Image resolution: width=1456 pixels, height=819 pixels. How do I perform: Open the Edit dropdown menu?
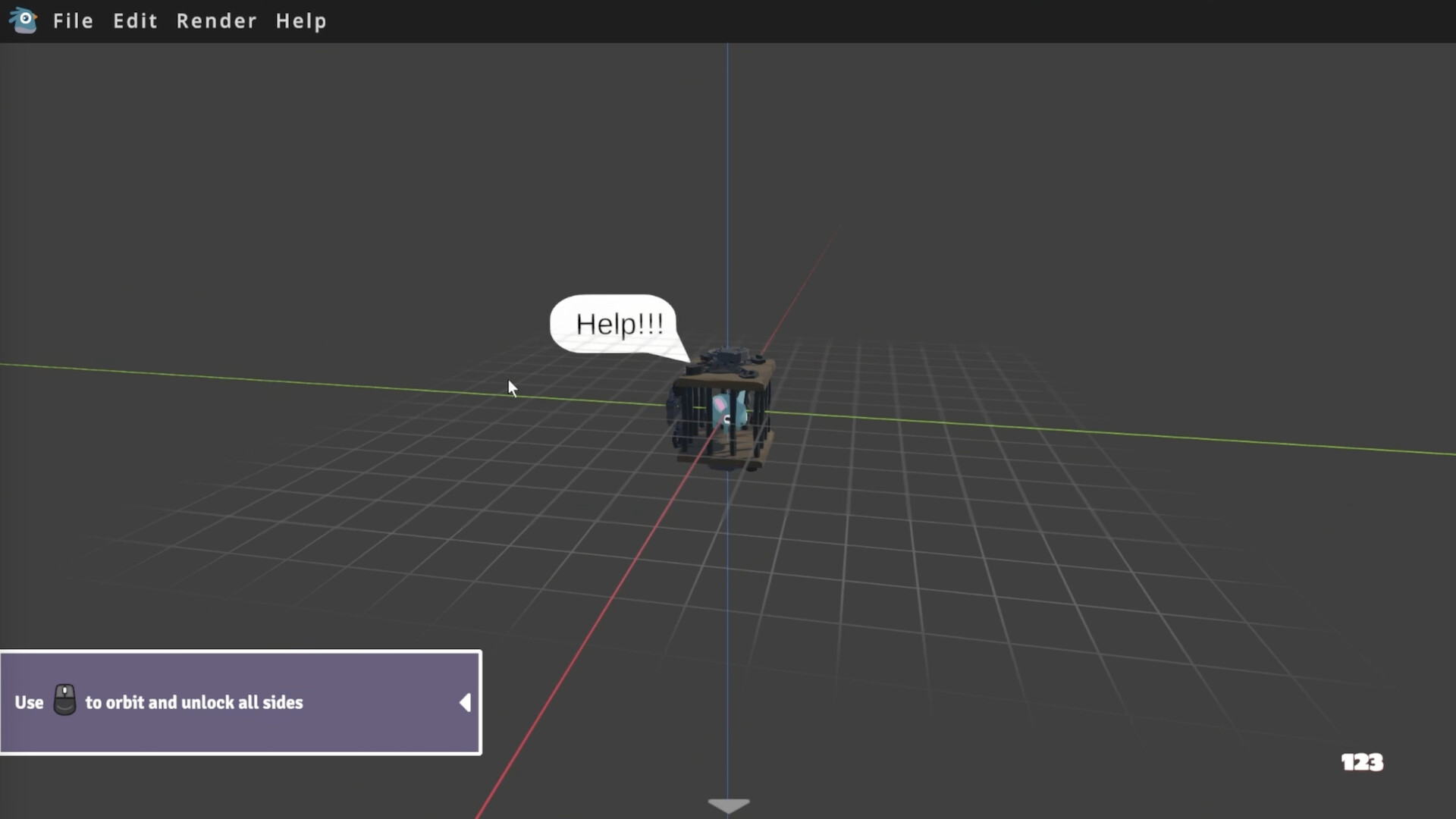(x=135, y=20)
